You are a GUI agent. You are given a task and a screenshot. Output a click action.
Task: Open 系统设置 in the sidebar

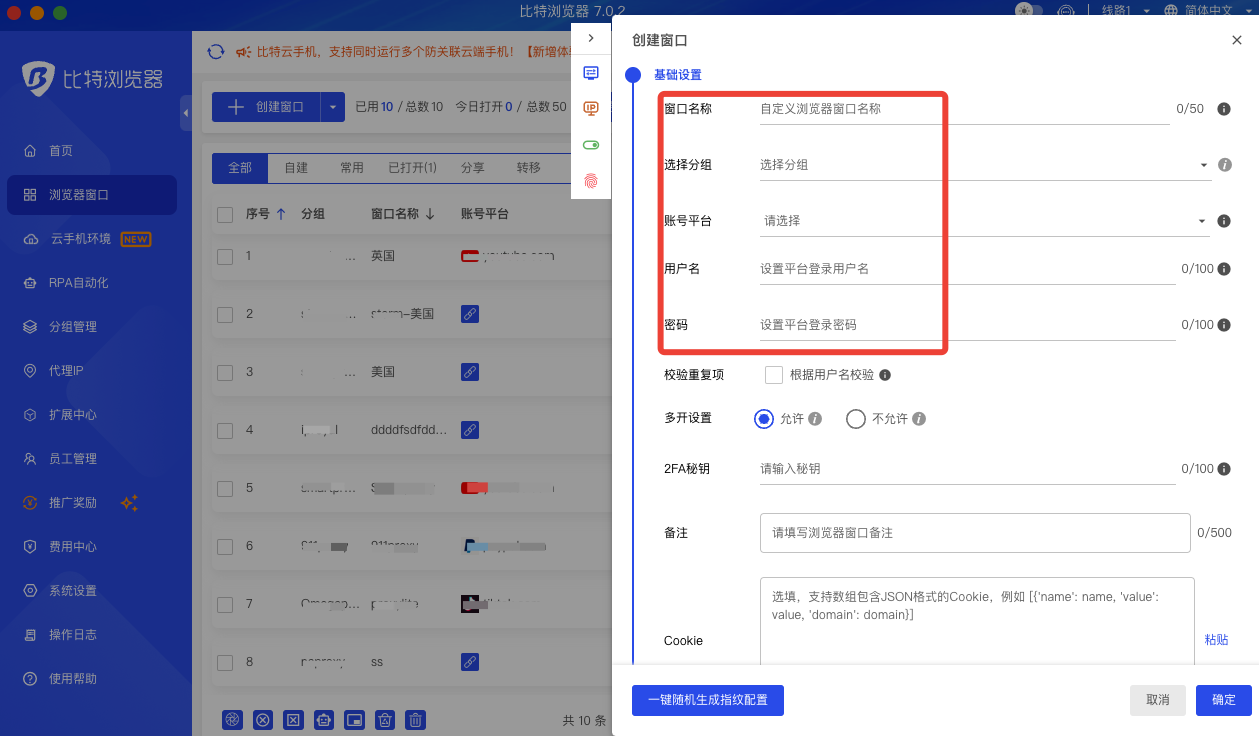click(92, 591)
